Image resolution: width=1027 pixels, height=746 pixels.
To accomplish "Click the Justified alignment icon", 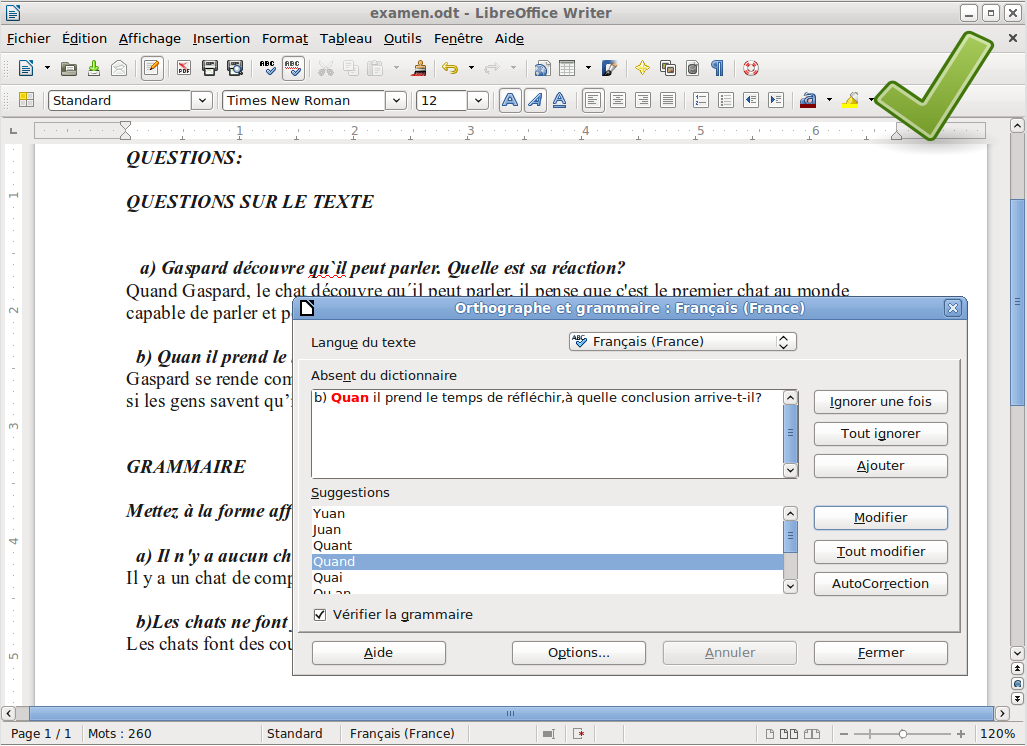I will tap(667, 100).
